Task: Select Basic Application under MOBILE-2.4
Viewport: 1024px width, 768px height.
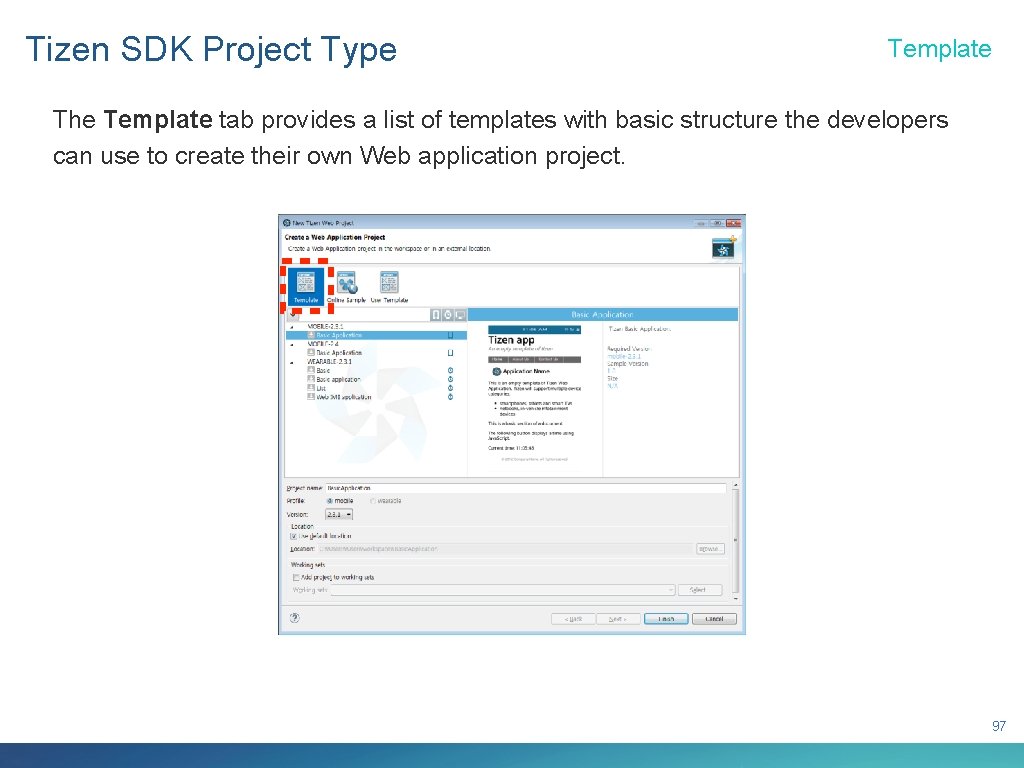Action: [339, 353]
